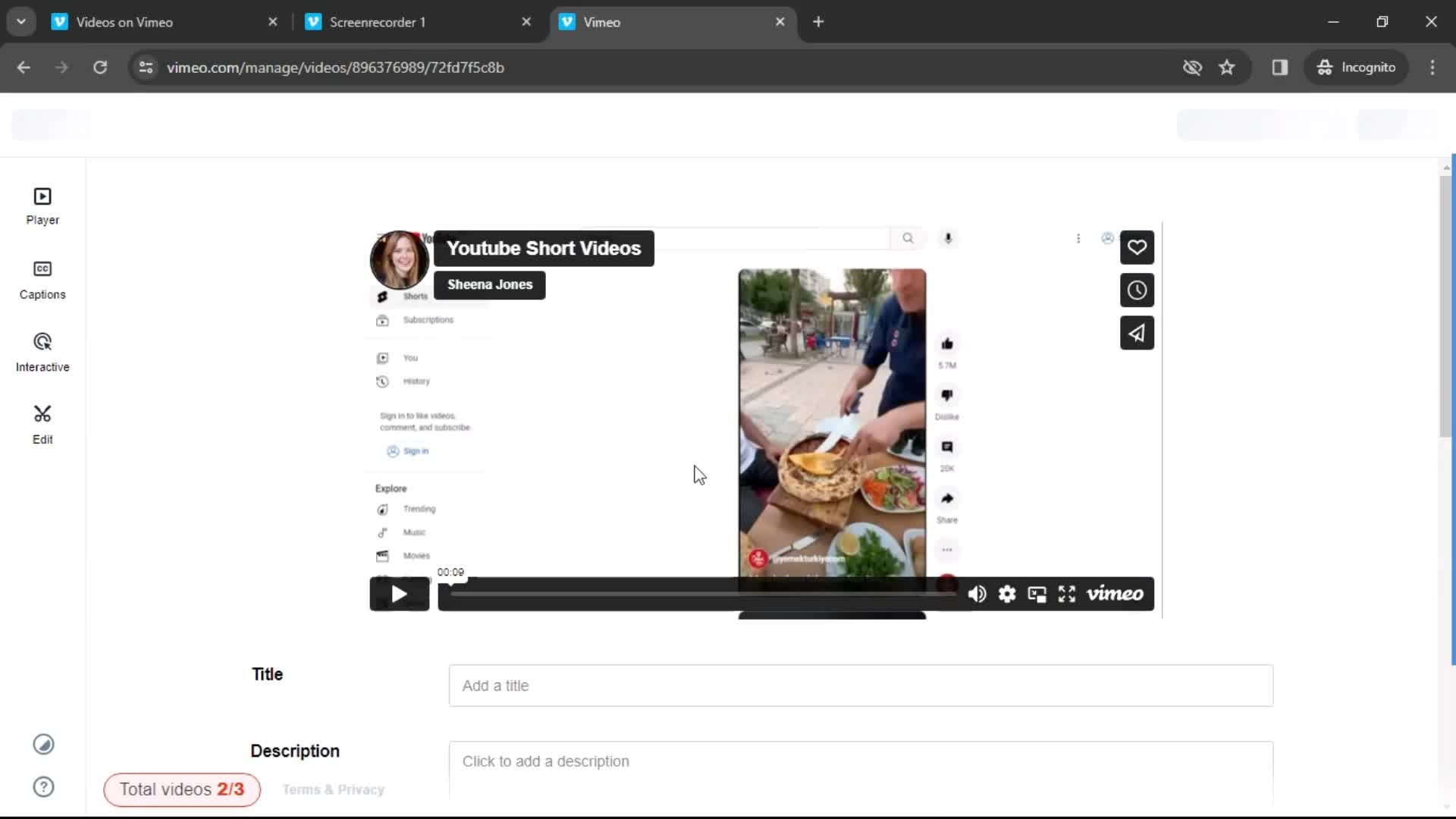Open third-party cookie blocked icon
Image resolution: width=1456 pixels, height=819 pixels.
coord(1192,67)
